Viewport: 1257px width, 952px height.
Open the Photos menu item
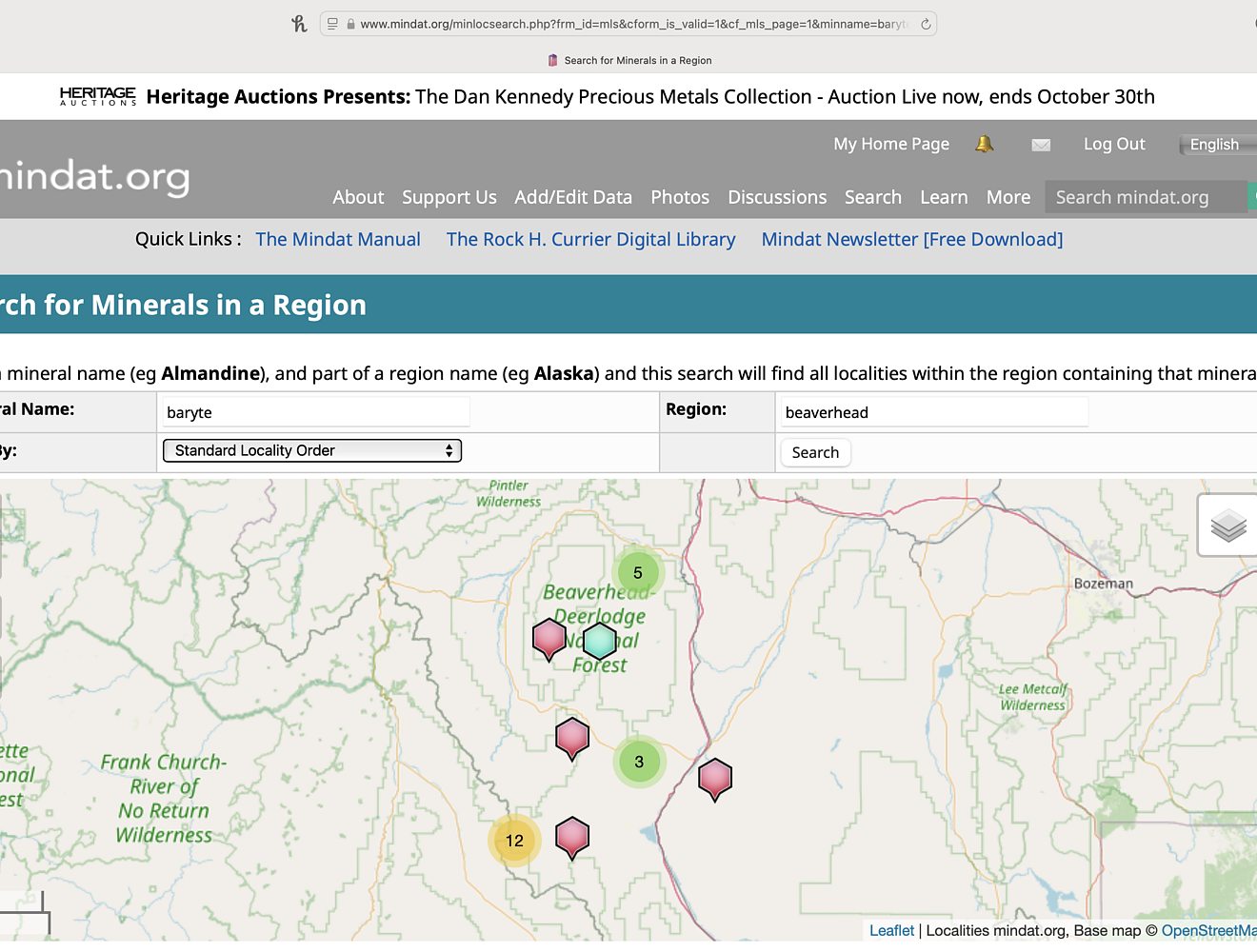click(x=679, y=197)
